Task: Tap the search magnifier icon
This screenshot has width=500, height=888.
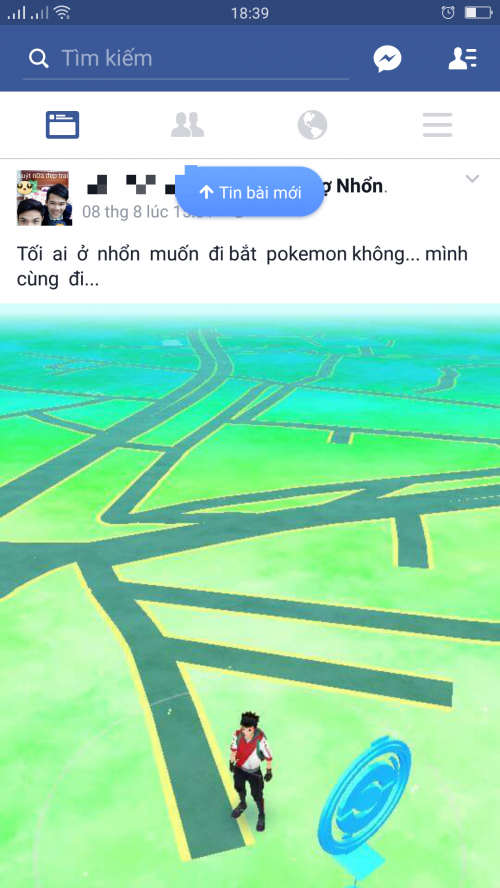Action: pos(39,58)
